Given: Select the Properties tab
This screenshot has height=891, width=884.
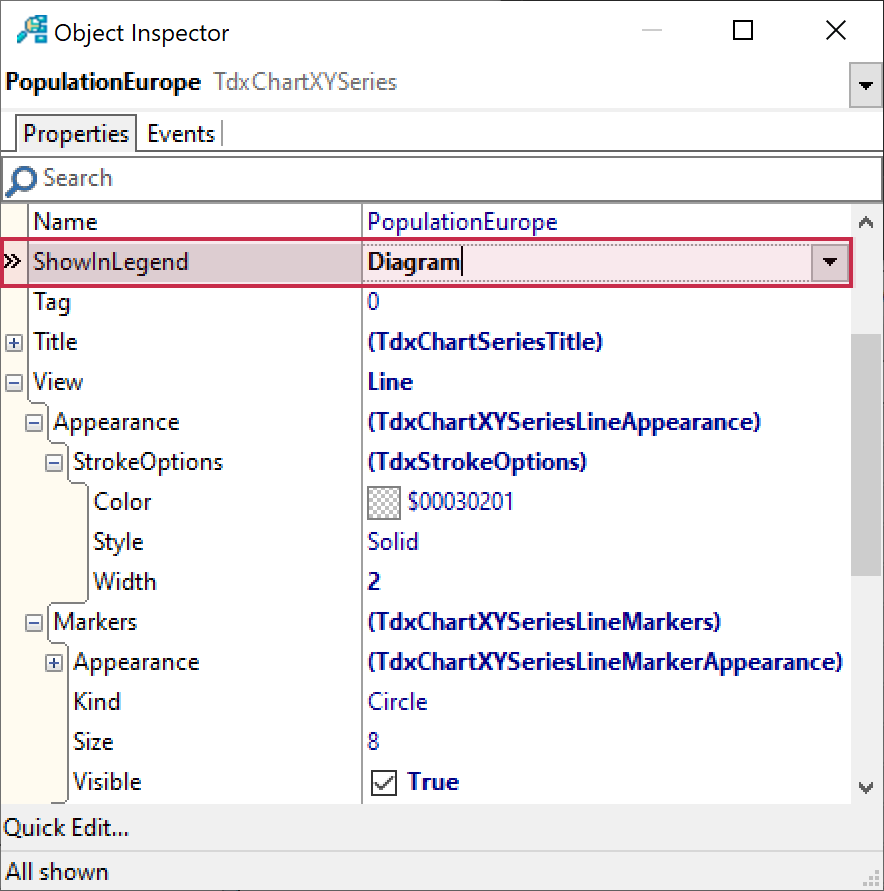Looking at the screenshot, I should (x=76, y=134).
